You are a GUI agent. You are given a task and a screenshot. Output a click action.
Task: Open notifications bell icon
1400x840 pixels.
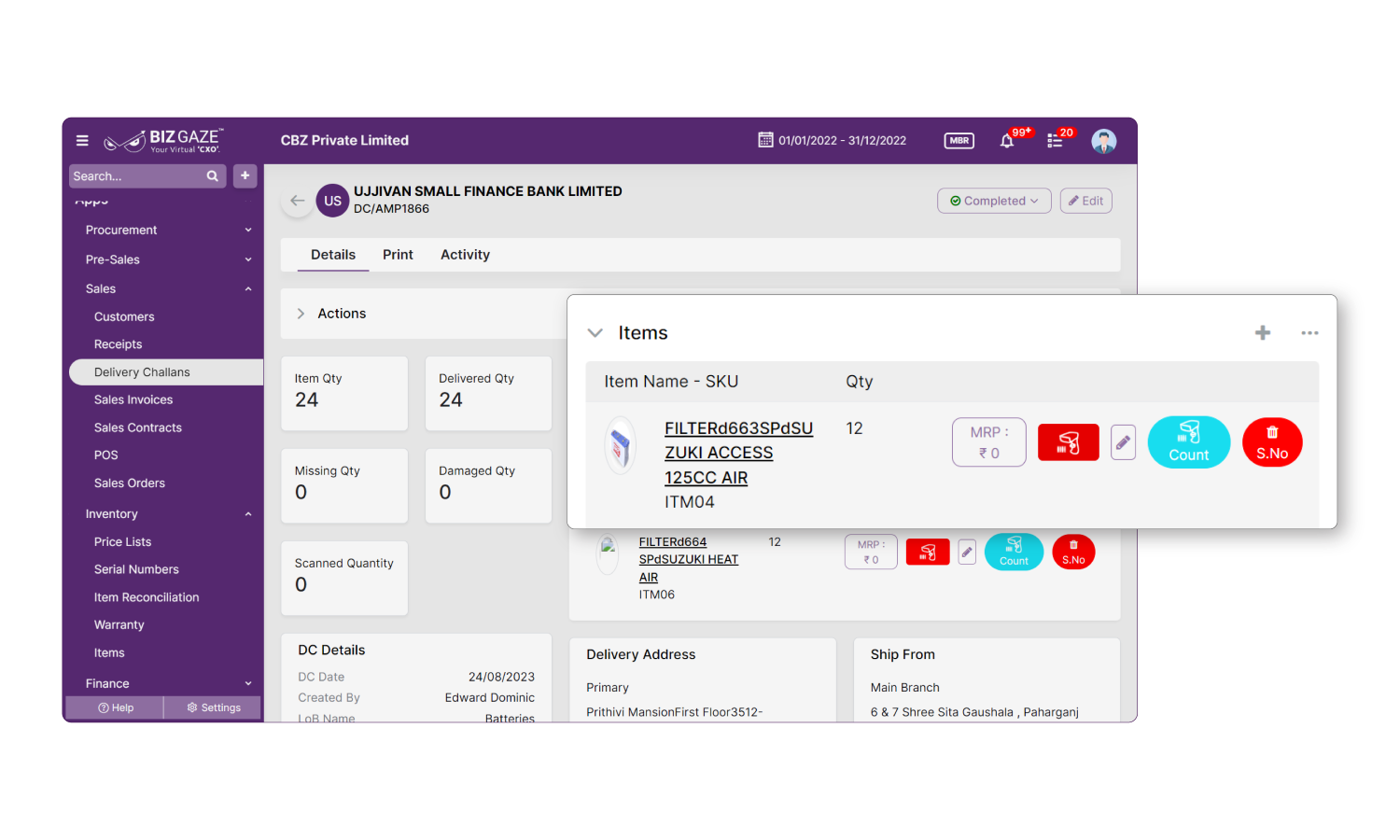(1007, 141)
